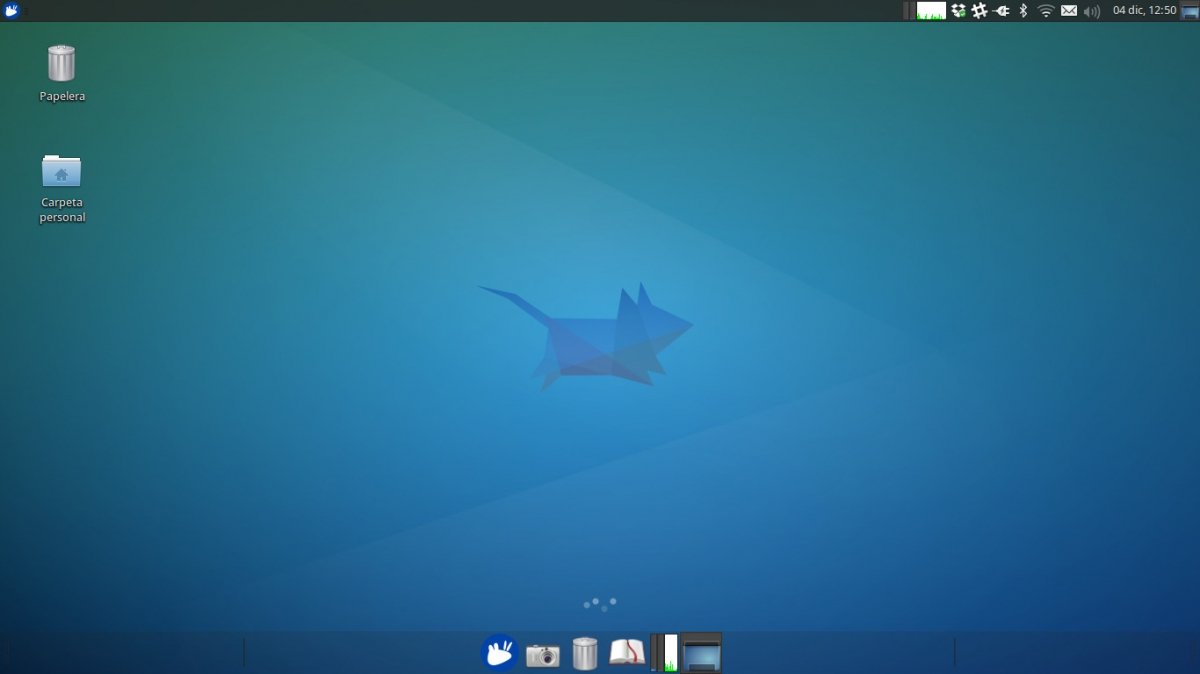Open the power manager plug icon

(1001, 10)
